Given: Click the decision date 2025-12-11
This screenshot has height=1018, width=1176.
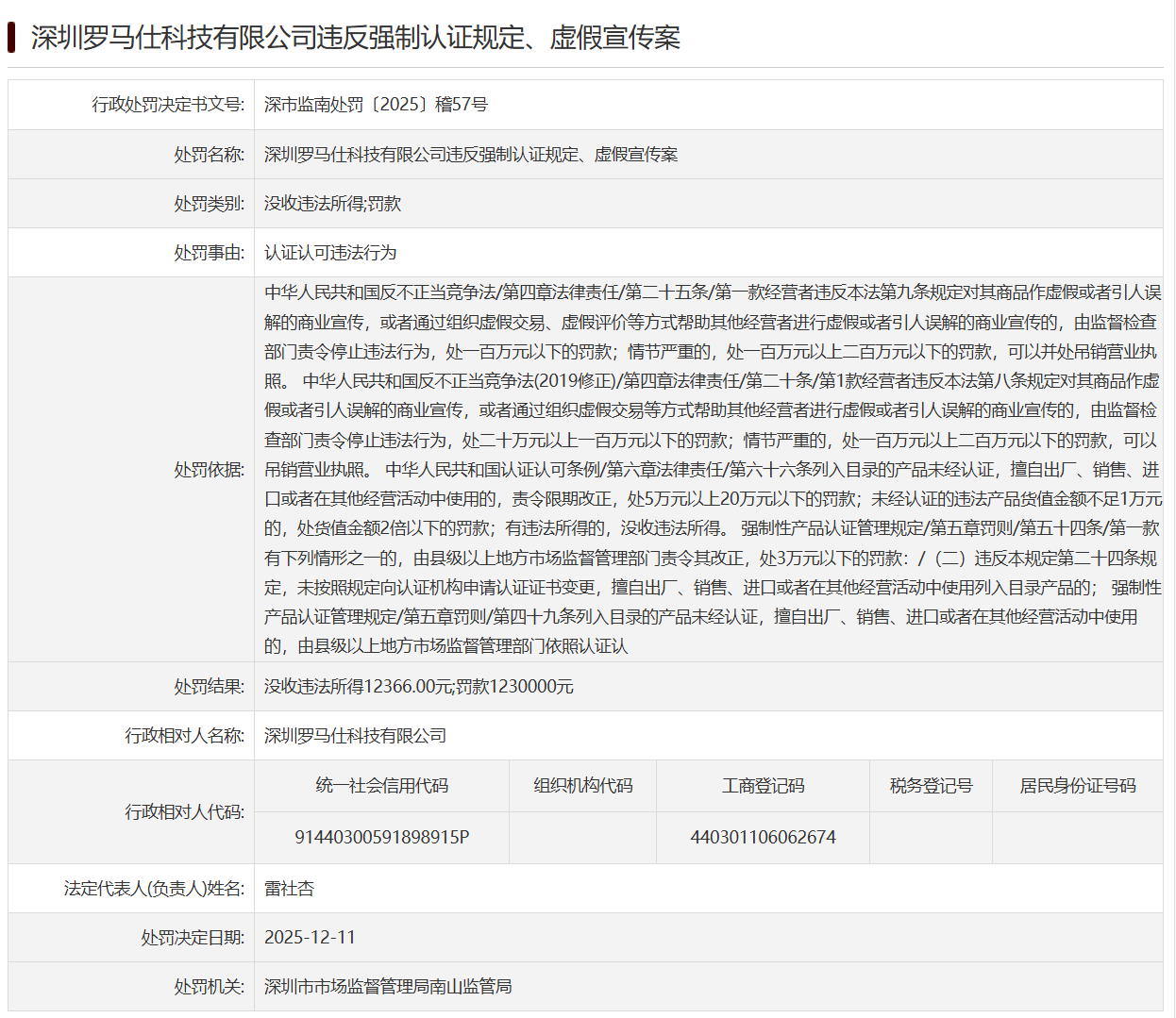Looking at the screenshot, I should pos(310,938).
